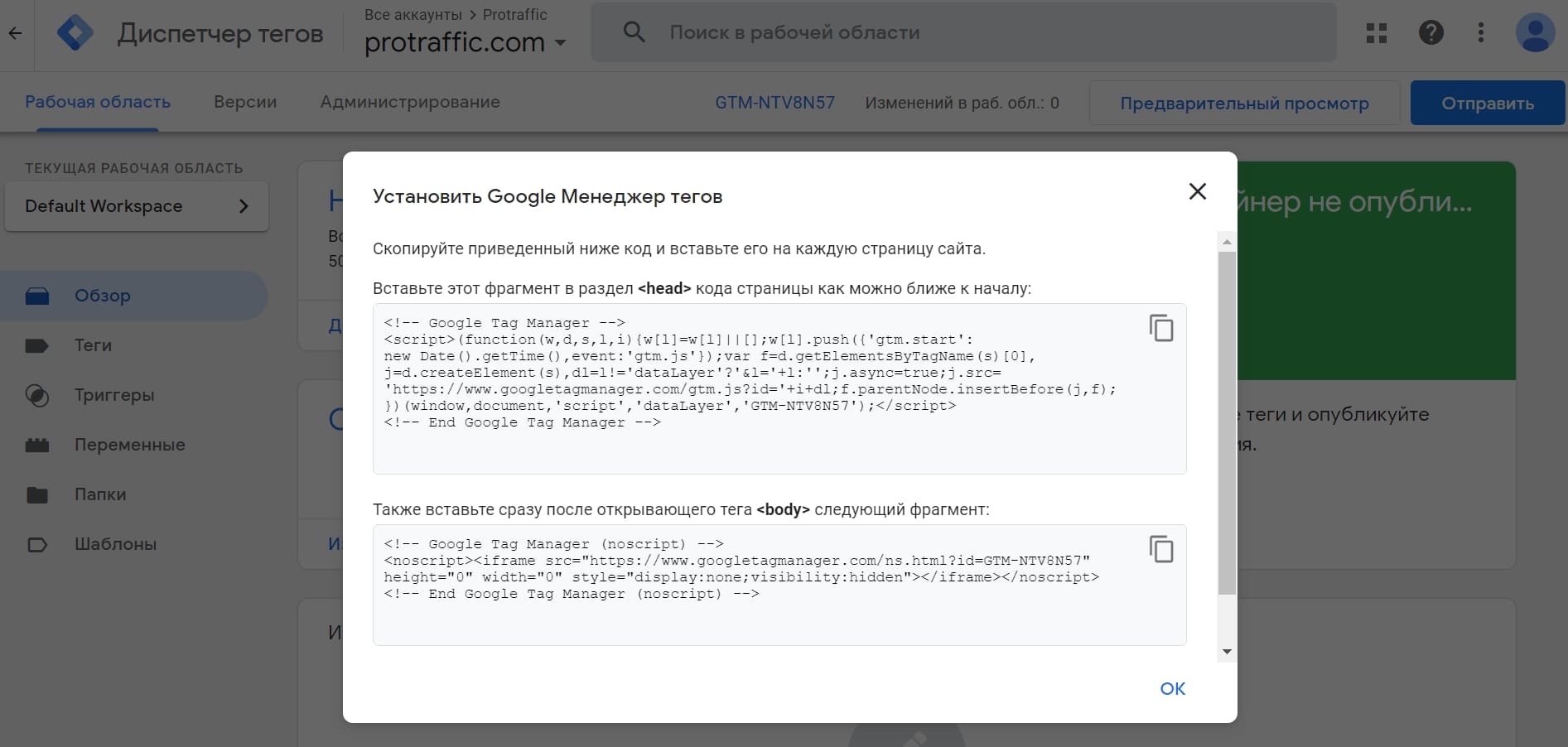Click the dialog scrollbar up arrow
The width and height of the screenshot is (1568, 747).
(1227, 242)
